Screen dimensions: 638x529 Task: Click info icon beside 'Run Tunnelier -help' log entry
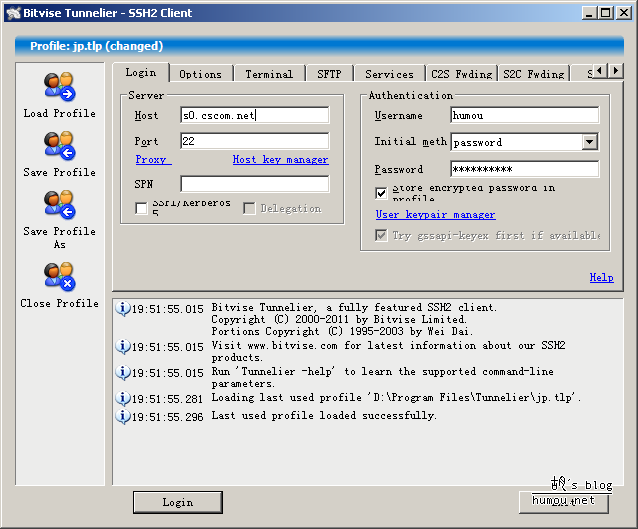click(x=122, y=373)
